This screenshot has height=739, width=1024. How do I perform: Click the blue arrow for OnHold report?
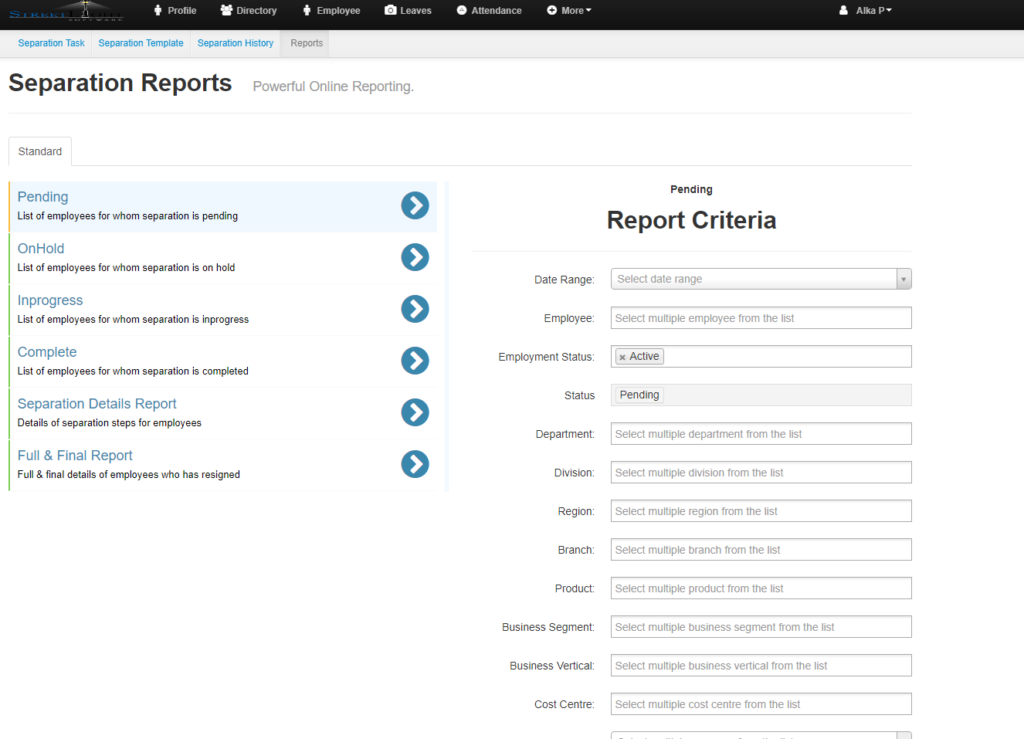[x=415, y=257]
